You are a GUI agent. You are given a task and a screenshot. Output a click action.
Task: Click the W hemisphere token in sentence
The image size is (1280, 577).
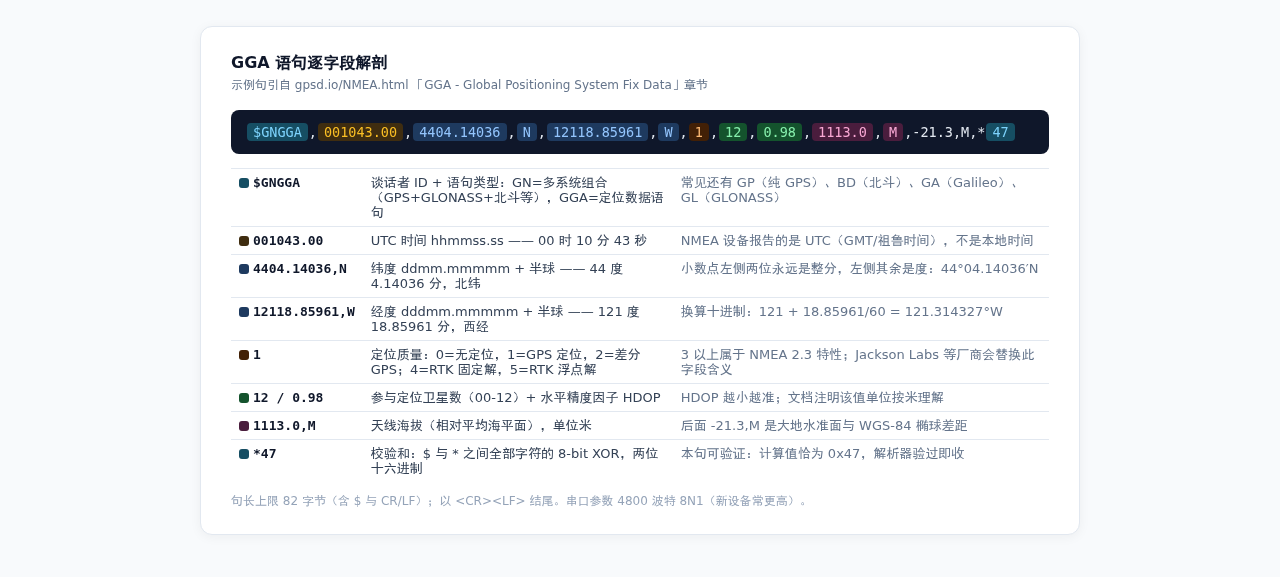[x=668, y=132]
